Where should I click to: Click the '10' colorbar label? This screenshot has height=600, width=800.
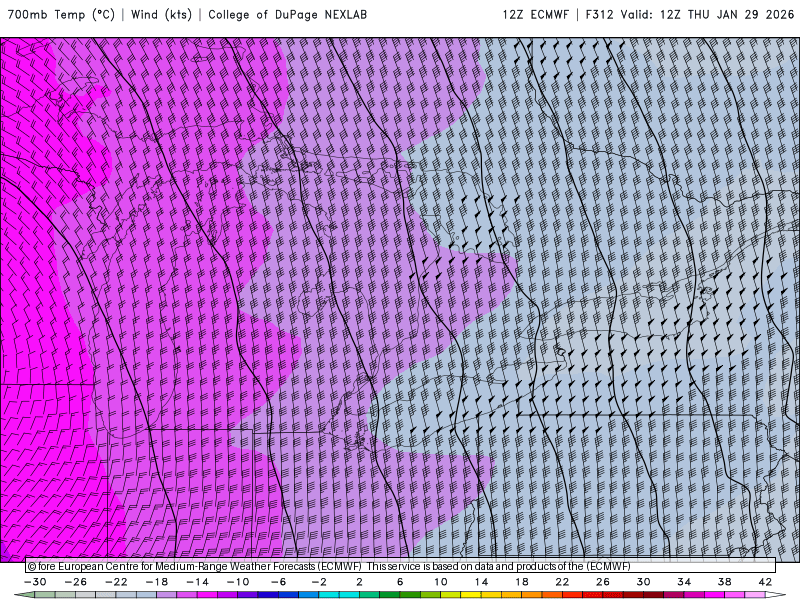pyautogui.click(x=441, y=582)
